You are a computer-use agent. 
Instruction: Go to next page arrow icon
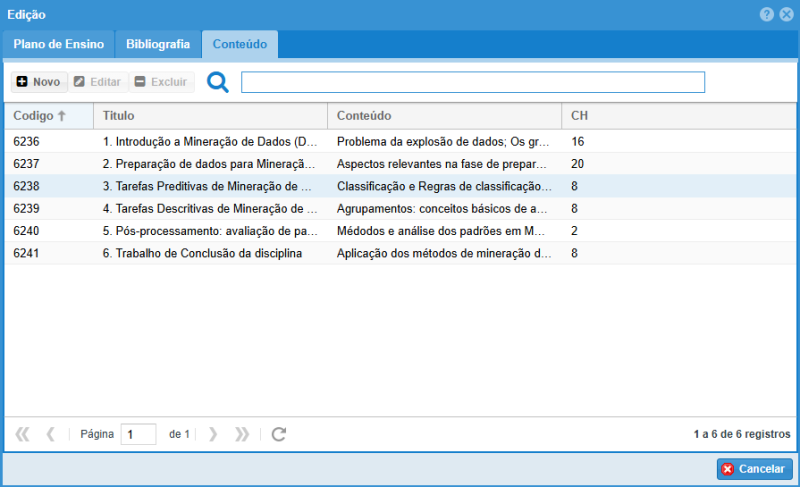[x=212, y=434]
